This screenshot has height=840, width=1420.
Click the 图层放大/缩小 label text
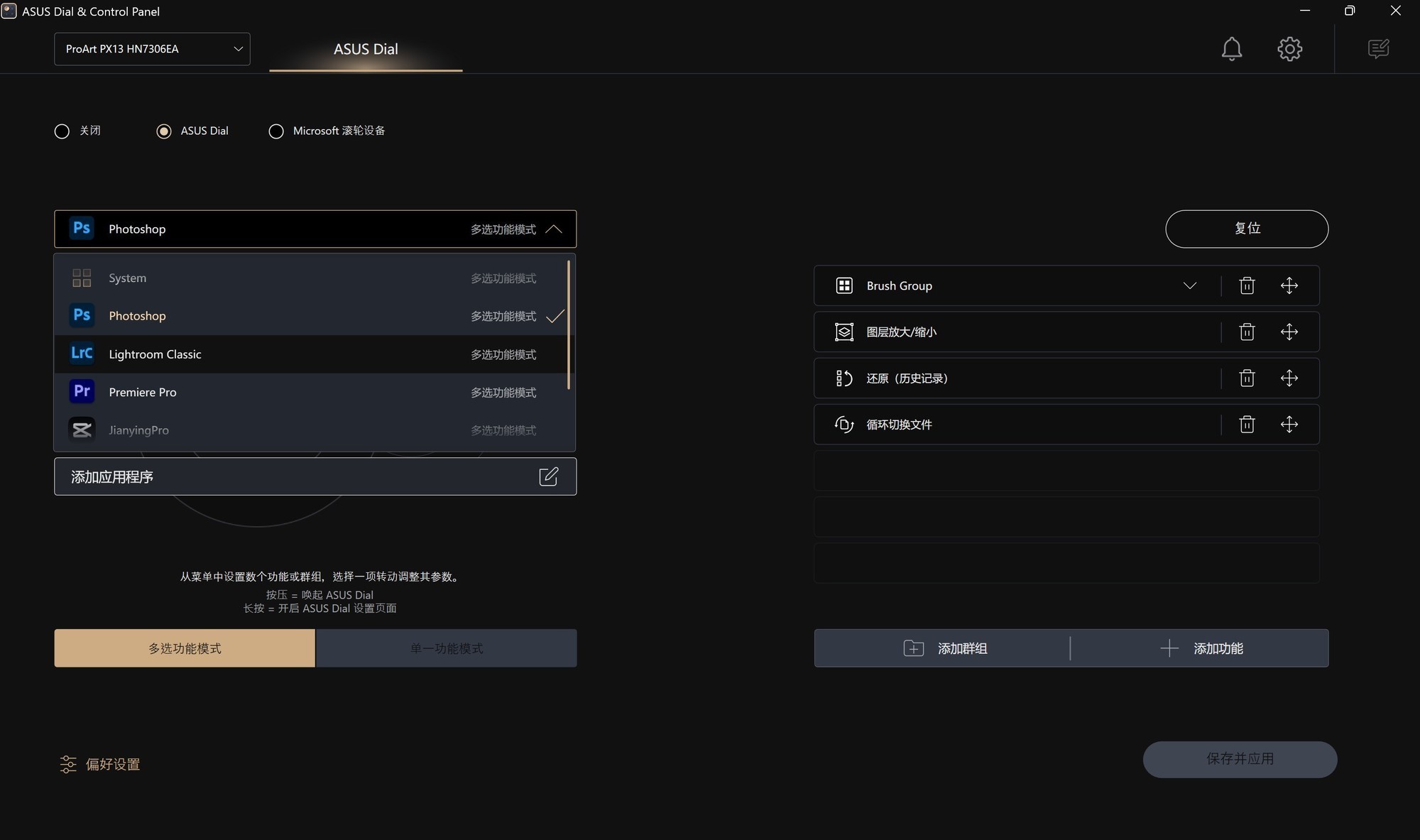click(902, 332)
